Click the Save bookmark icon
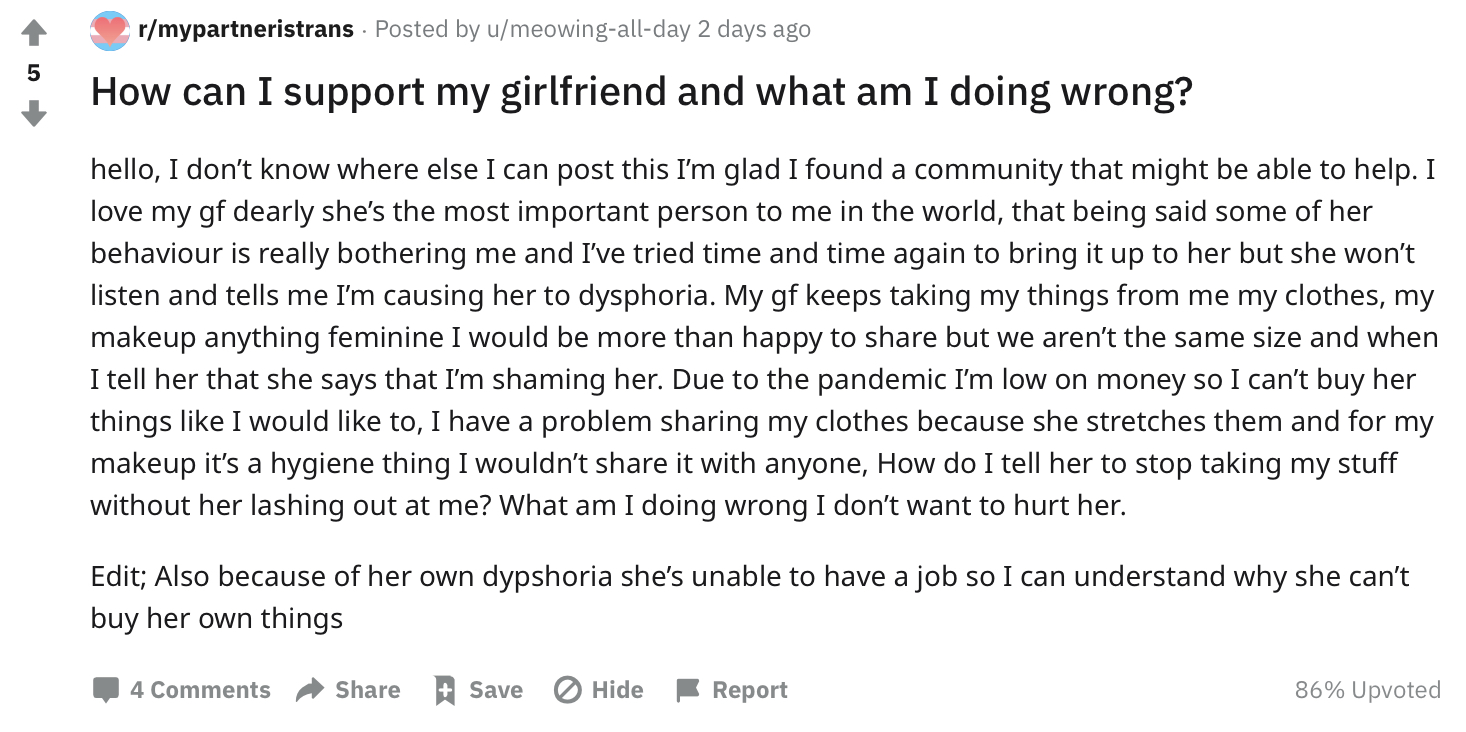 [x=444, y=690]
